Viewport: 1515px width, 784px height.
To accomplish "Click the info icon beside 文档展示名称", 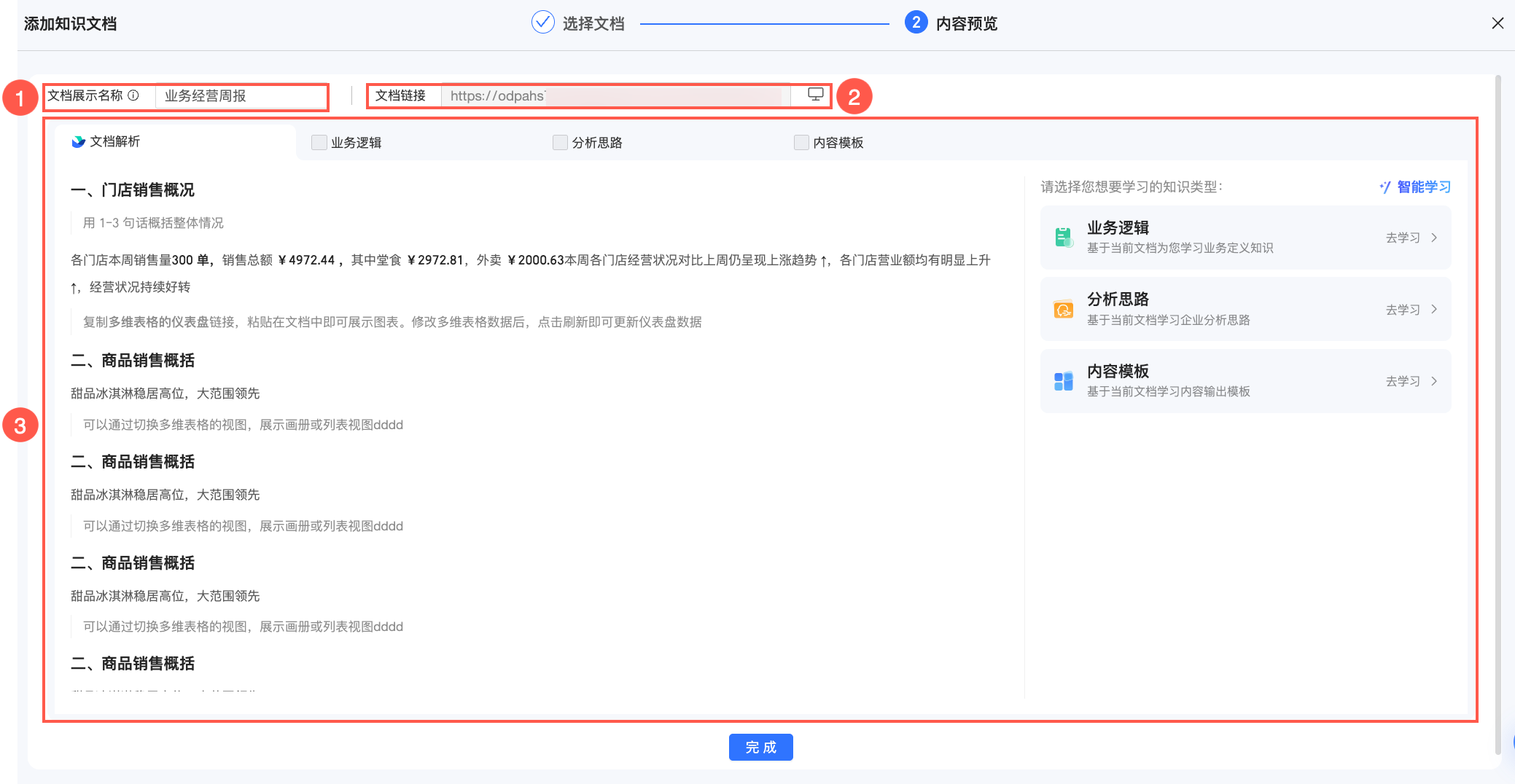I will [x=133, y=95].
